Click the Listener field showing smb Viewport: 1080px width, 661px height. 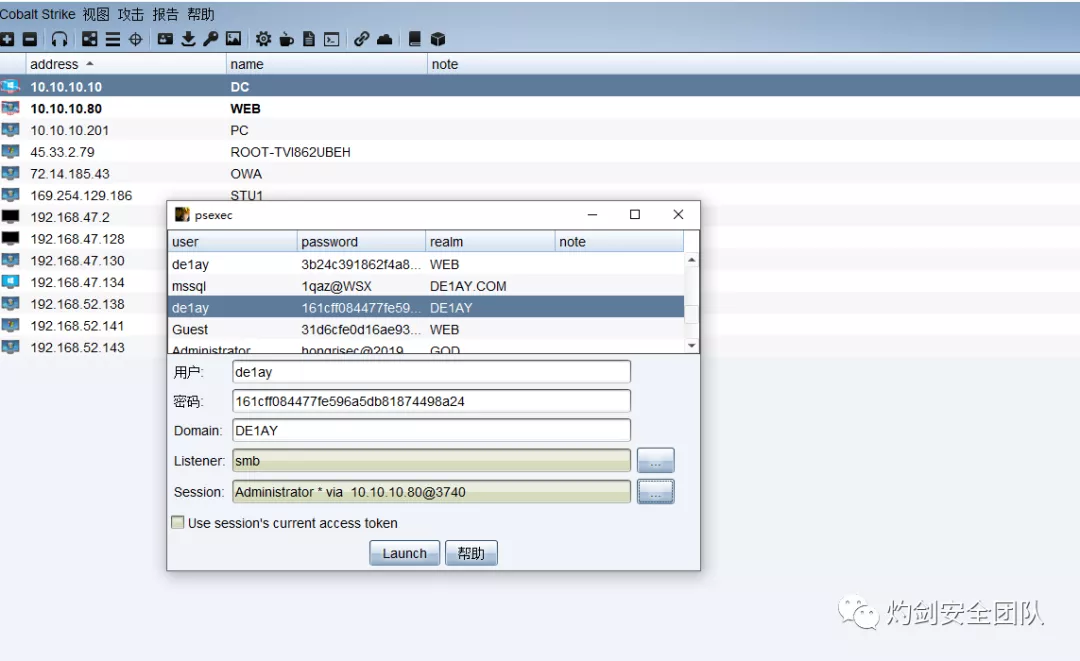(431, 461)
